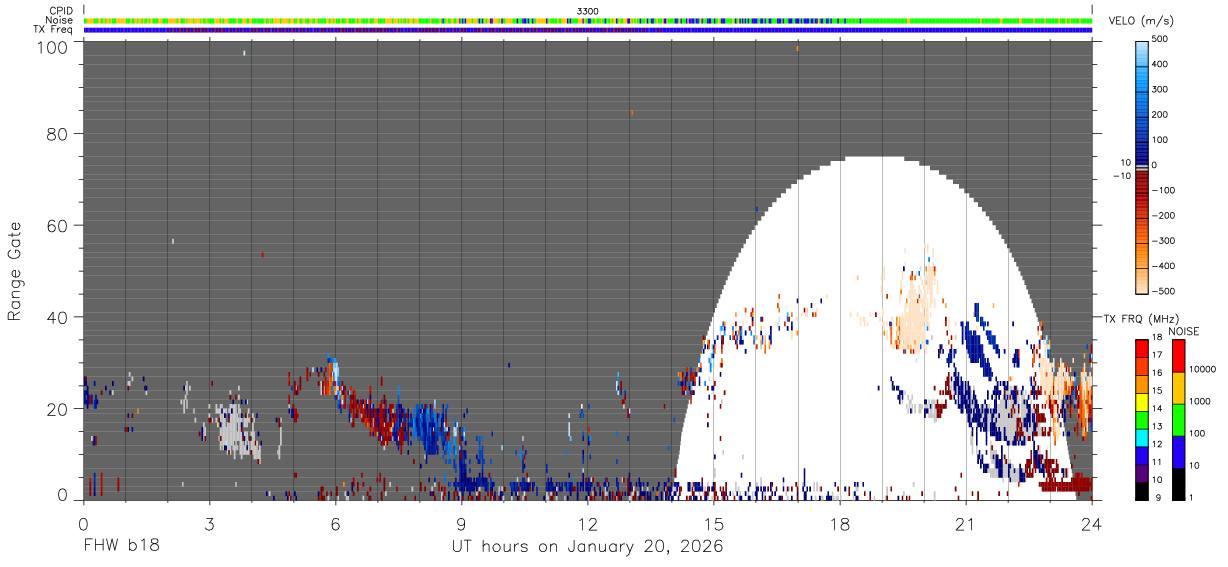
Task: Click the x-axis tick label 6
Action: tap(335, 524)
